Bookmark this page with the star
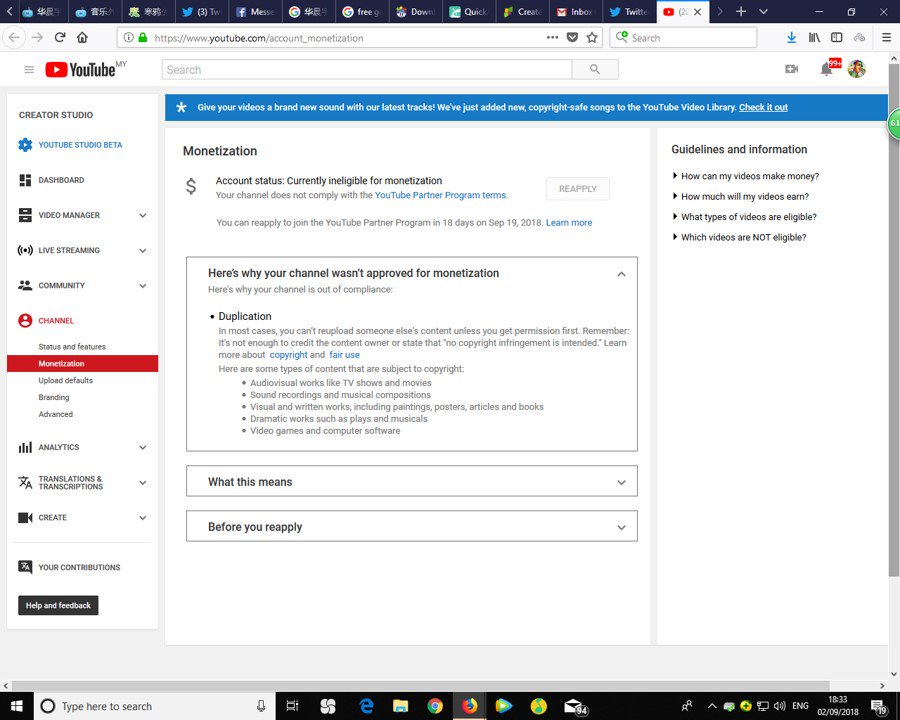900x720 pixels. click(592, 37)
